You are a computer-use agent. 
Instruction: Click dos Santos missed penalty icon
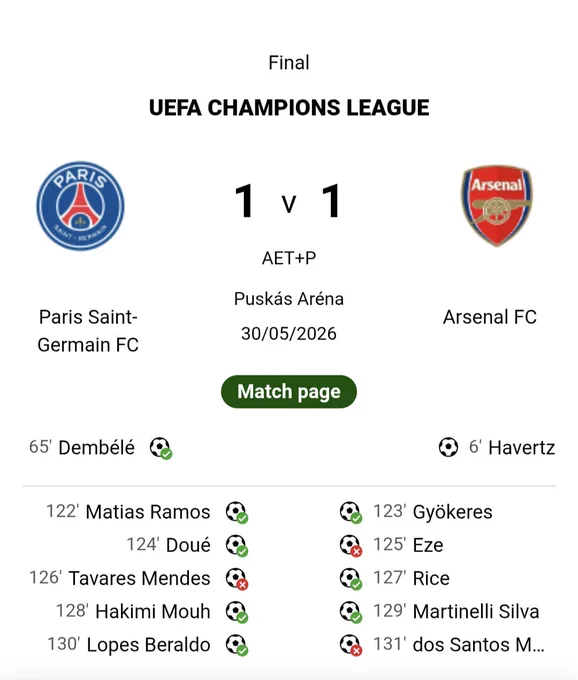pos(351,645)
